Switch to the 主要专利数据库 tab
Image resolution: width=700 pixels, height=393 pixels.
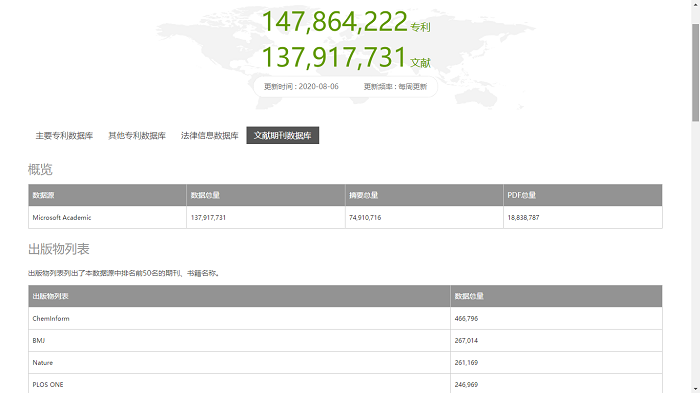64,135
